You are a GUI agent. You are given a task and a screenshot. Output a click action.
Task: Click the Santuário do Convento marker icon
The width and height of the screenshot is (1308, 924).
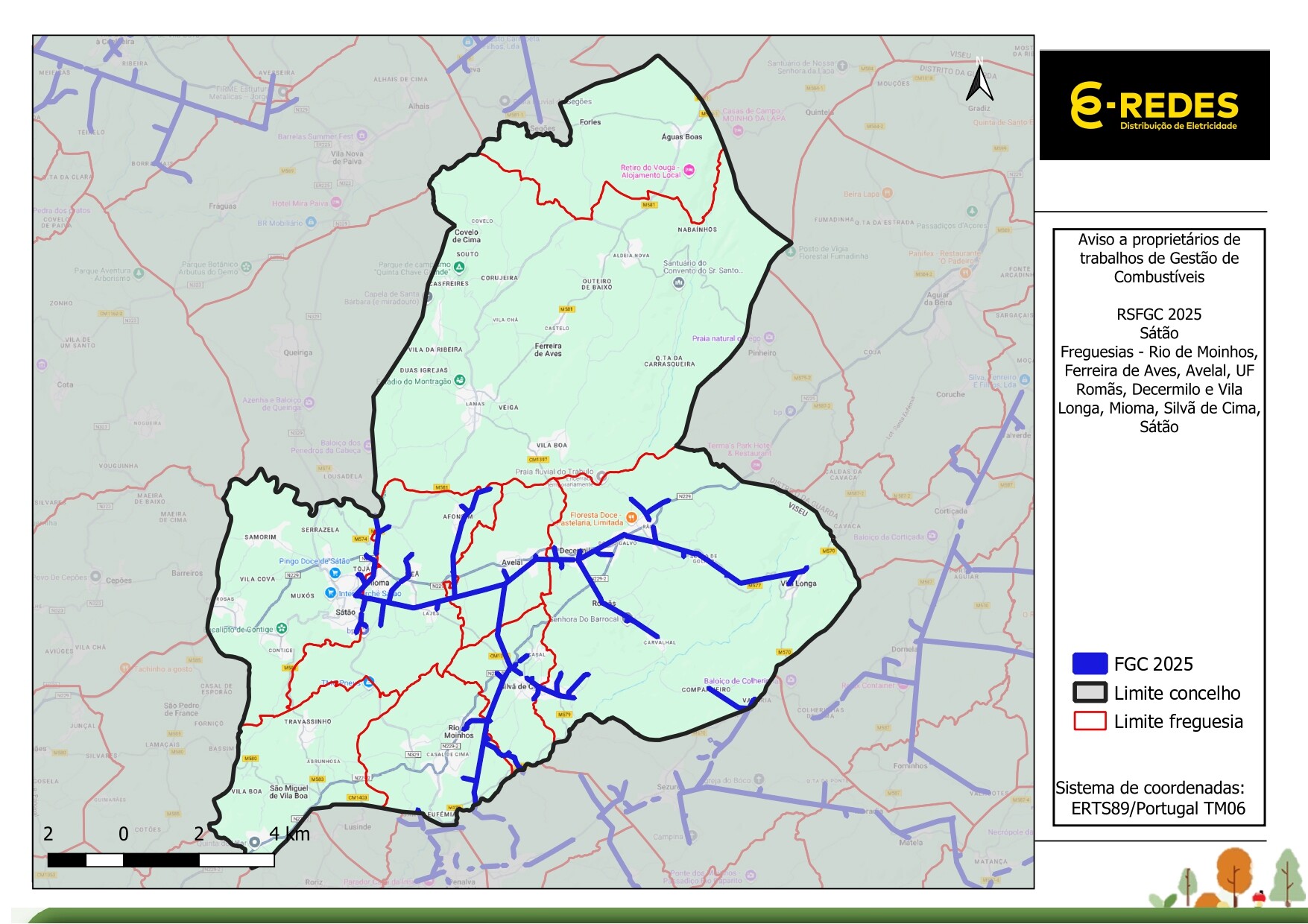(x=678, y=282)
